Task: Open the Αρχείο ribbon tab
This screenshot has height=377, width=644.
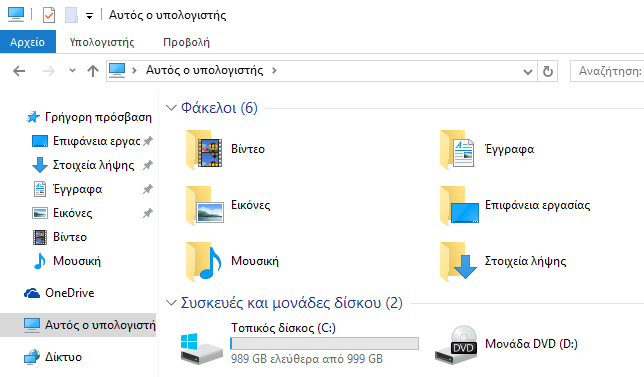Action: pos(28,42)
